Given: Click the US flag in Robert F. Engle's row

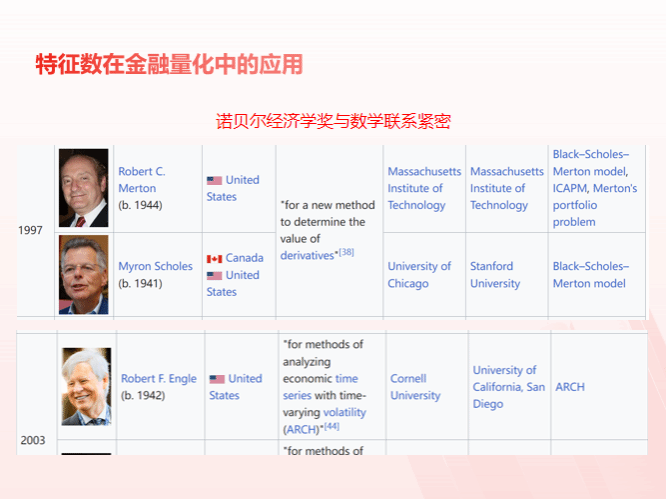Looking at the screenshot, I should pos(217,380).
